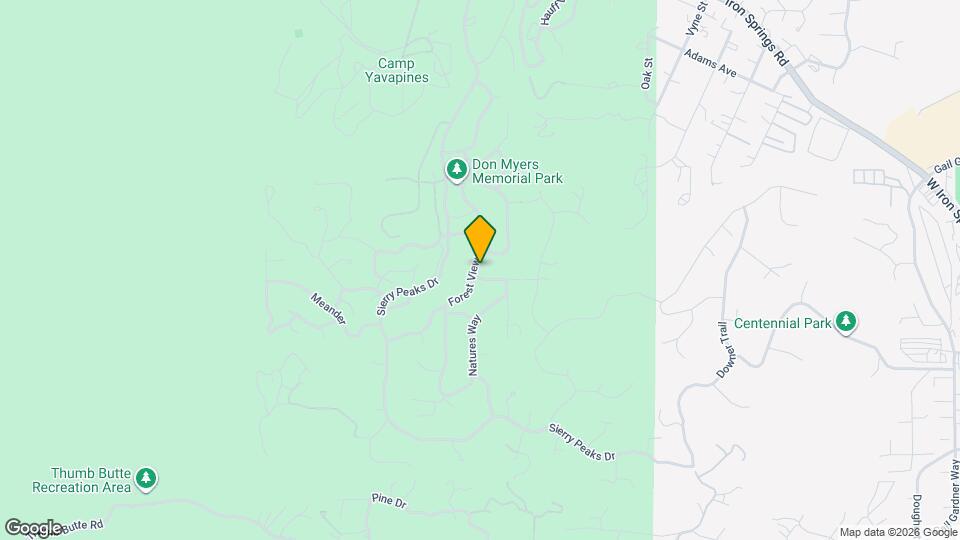Select the Camp Yavapines label

[x=397, y=70]
